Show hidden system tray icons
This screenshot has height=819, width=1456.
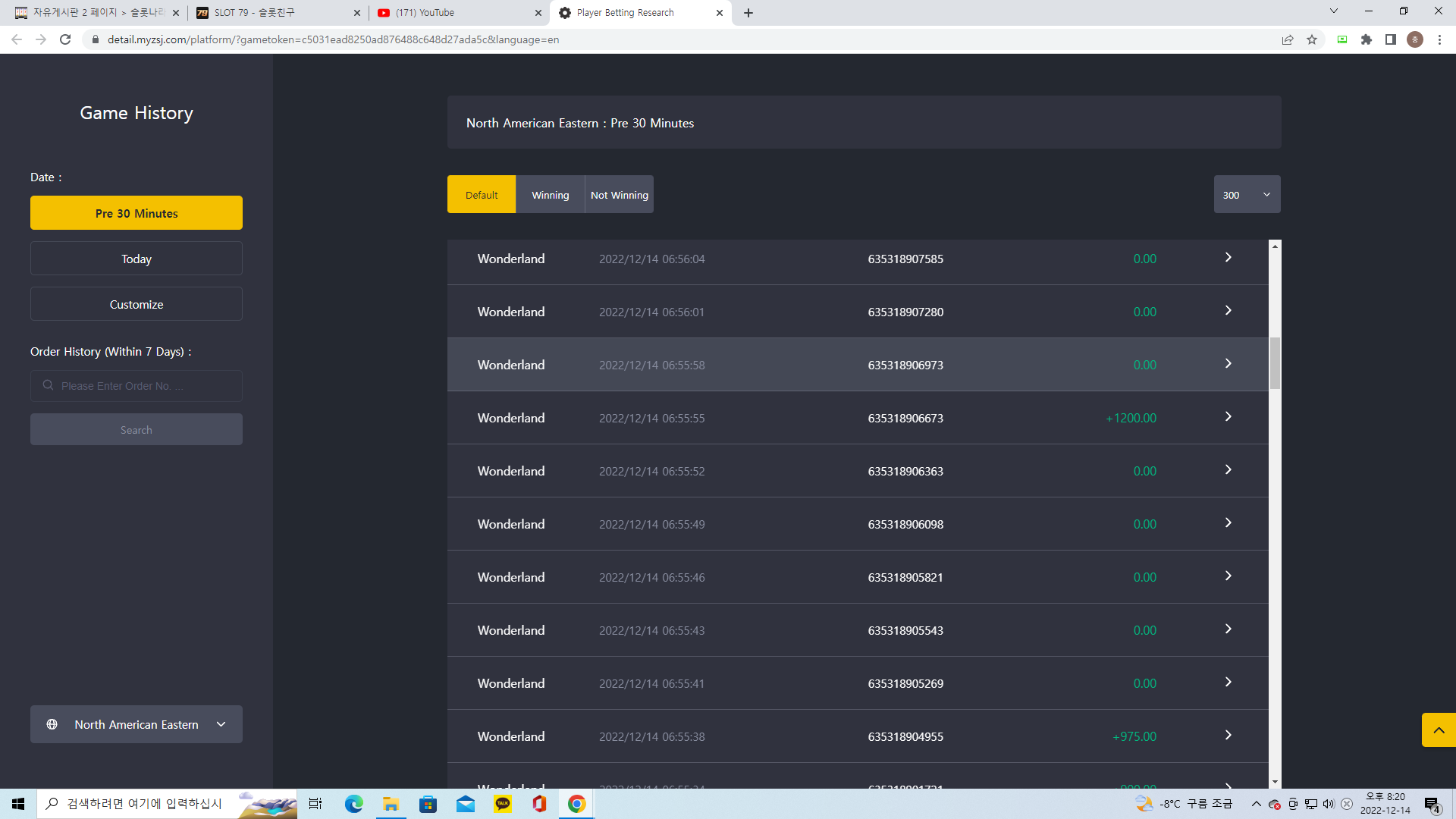(1257, 804)
